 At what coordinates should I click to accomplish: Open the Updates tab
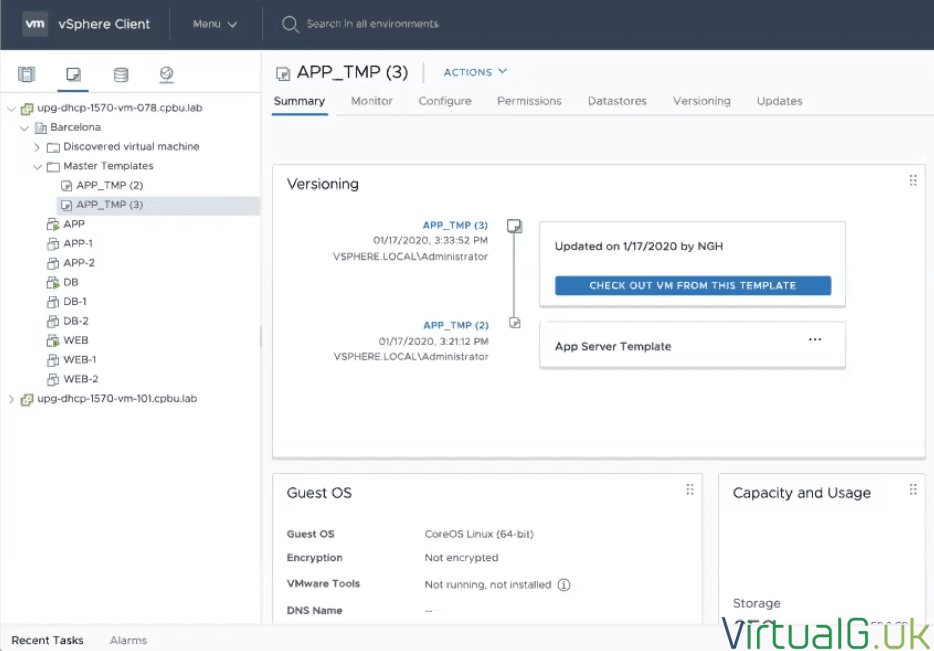(x=779, y=101)
